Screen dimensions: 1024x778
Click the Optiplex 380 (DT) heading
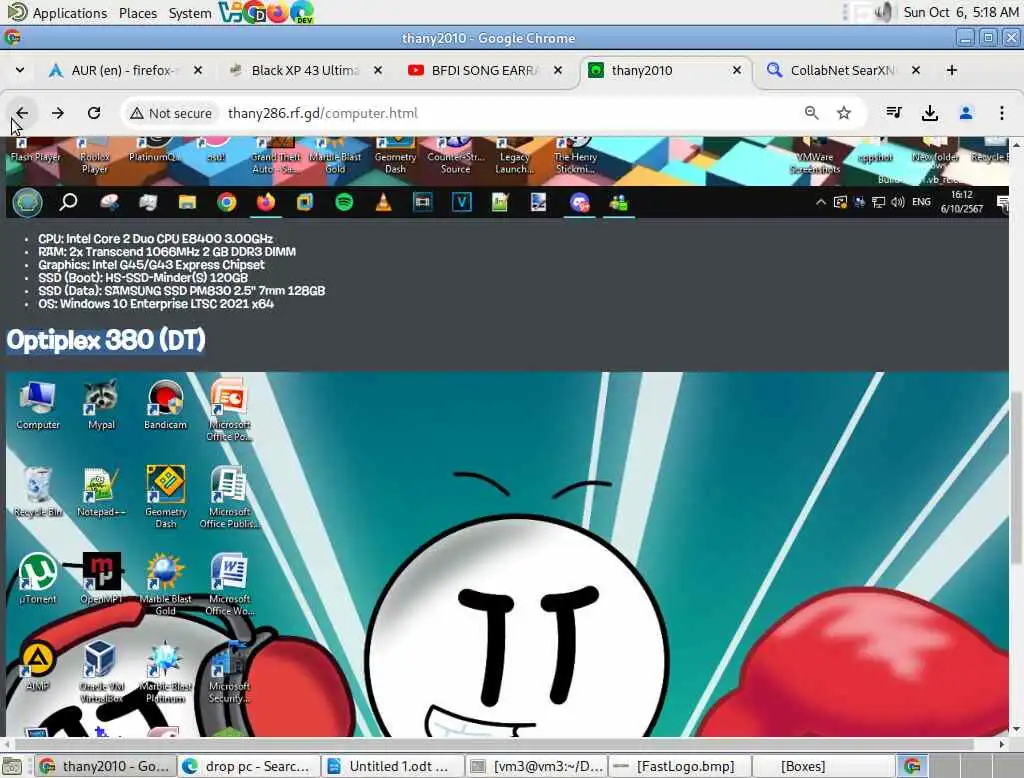coord(106,340)
